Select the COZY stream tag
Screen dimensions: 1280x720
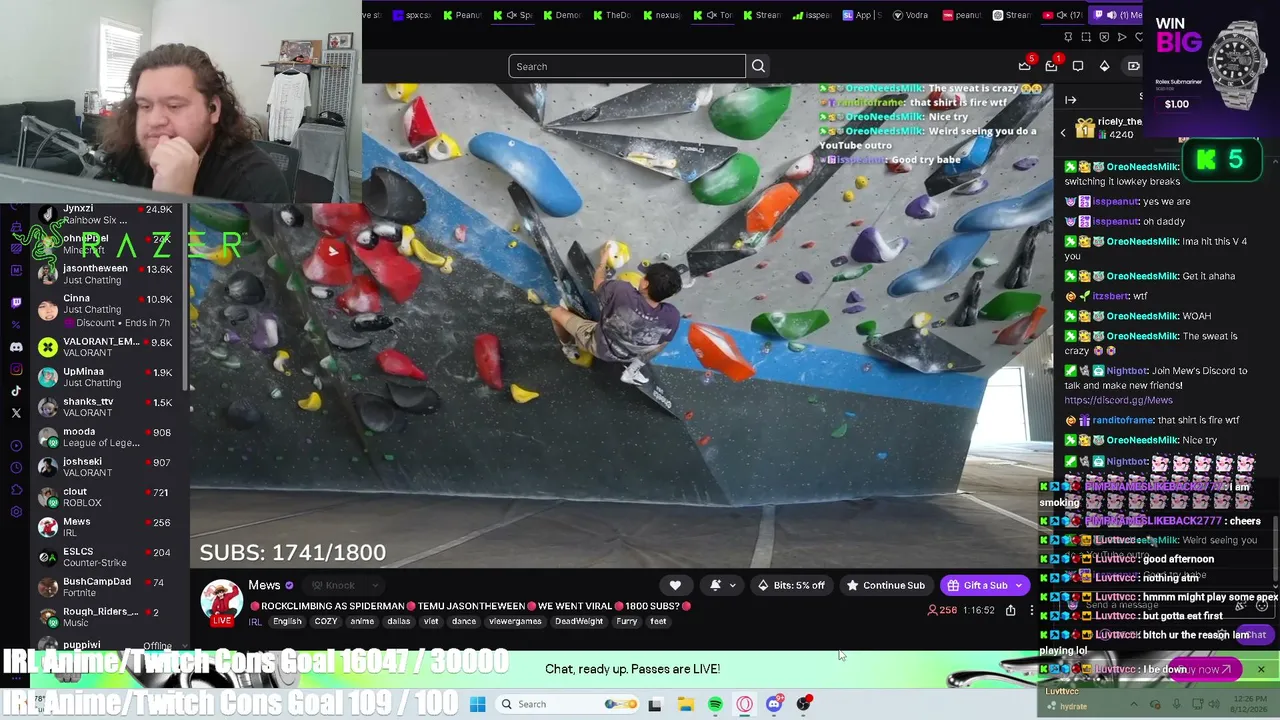coord(326,621)
